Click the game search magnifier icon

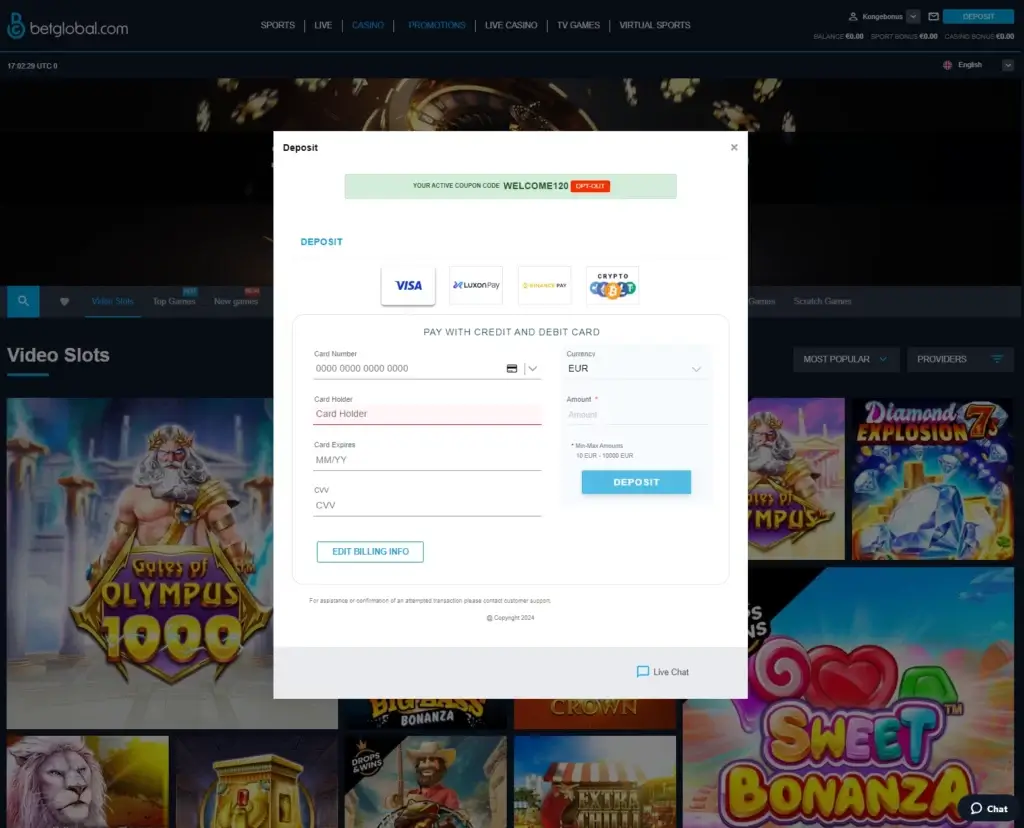pyautogui.click(x=24, y=301)
